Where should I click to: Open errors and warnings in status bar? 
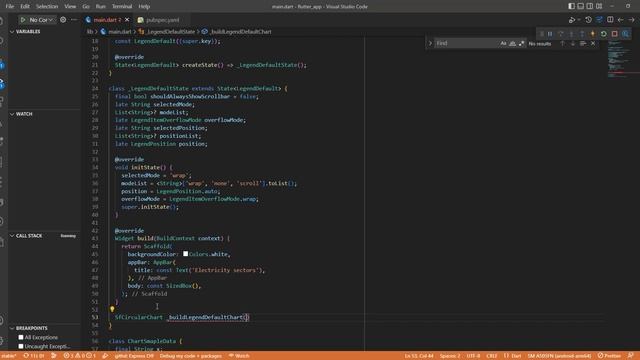pyautogui.click(x=80, y=356)
